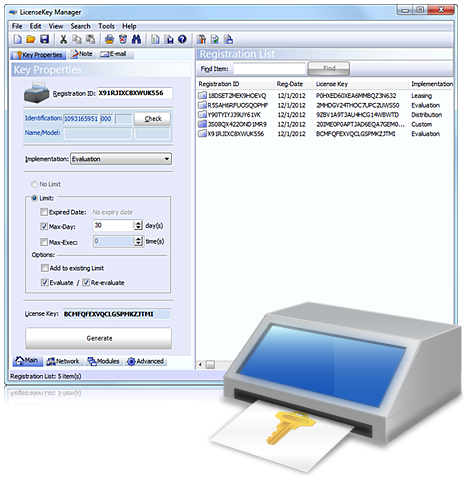The image size is (464, 478).
Task: Click the document with printer toolbar icon
Action: pos(228,39)
